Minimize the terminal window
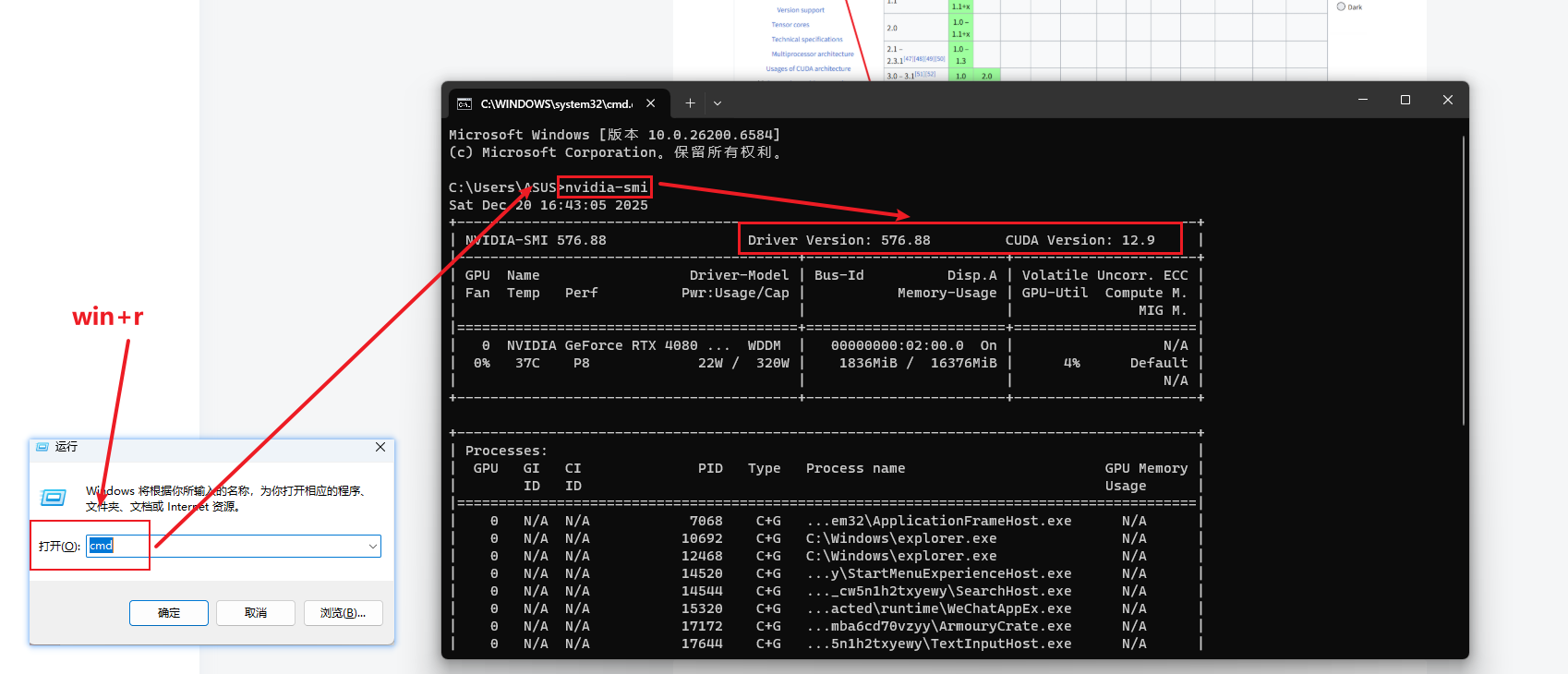The image size is (1568, 674). (1363, 100)
